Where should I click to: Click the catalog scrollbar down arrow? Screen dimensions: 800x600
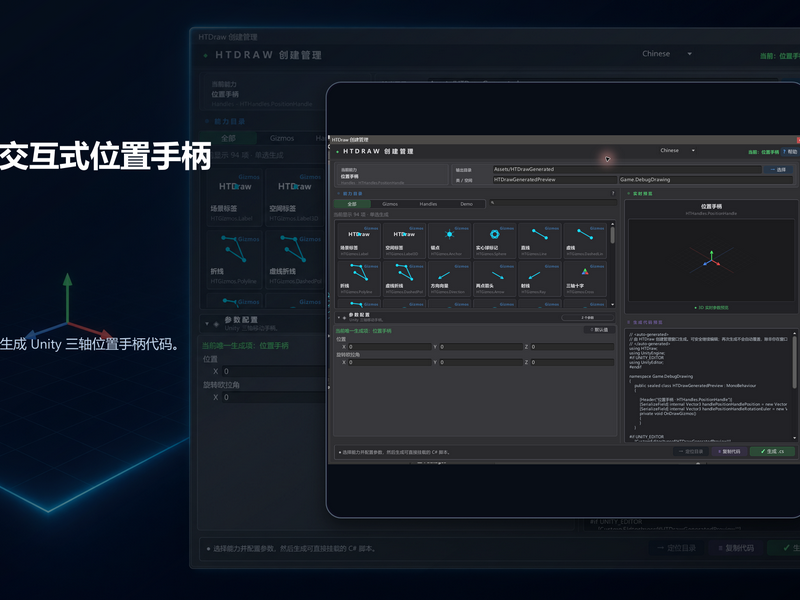(612, 304)
